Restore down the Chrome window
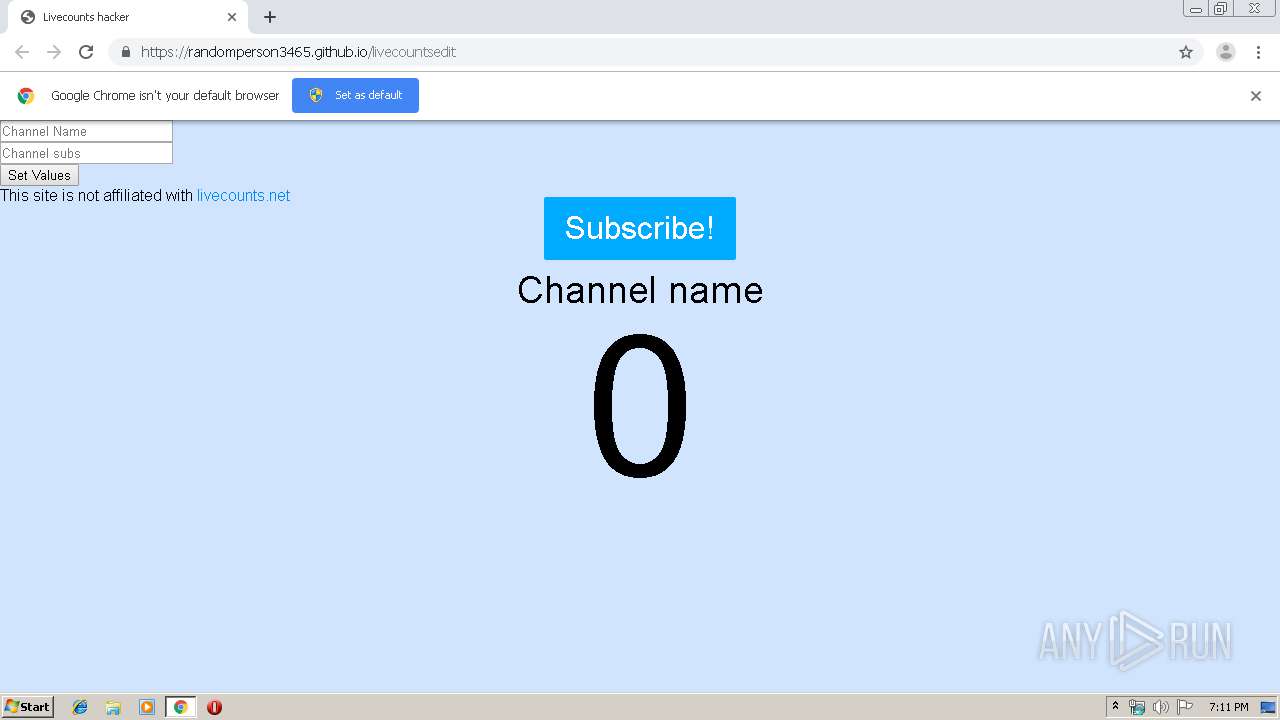Viewport: 1280px width, 720px height. pyautogui.click(x=1220, y=9)
